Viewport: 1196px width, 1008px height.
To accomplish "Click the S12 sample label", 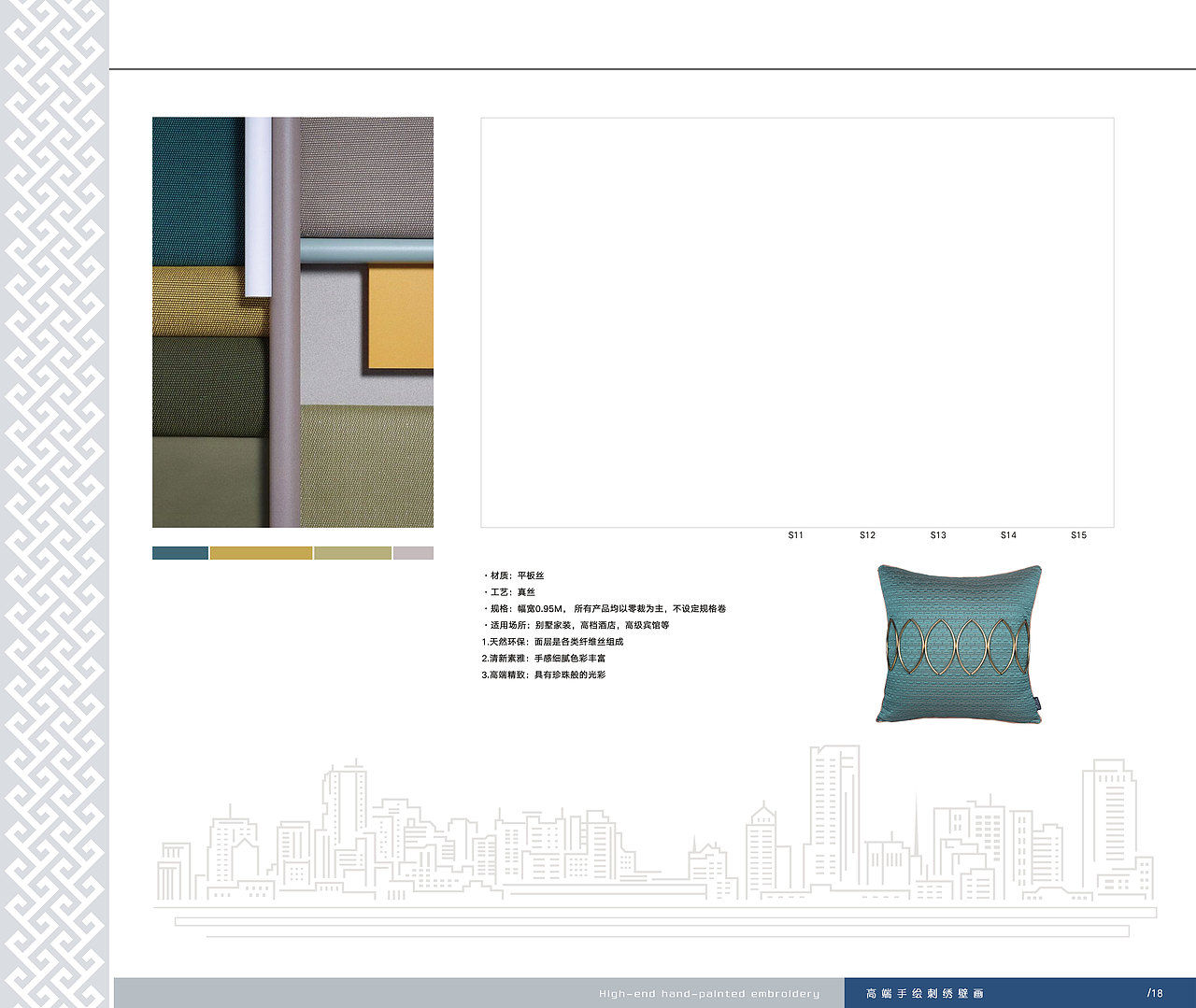I will coord(868,535).
